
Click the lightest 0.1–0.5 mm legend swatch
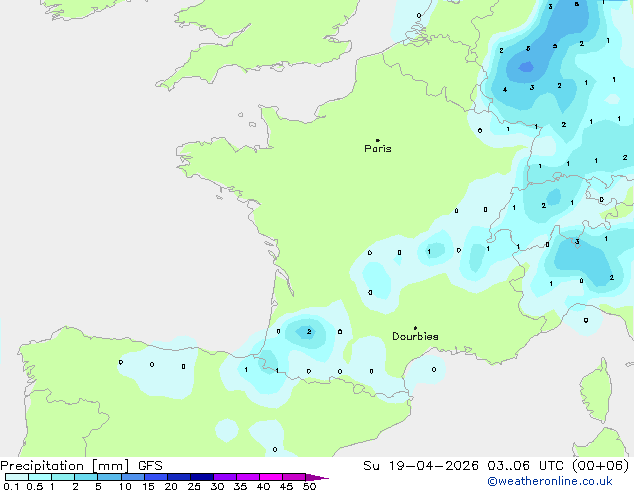[17, 477]
